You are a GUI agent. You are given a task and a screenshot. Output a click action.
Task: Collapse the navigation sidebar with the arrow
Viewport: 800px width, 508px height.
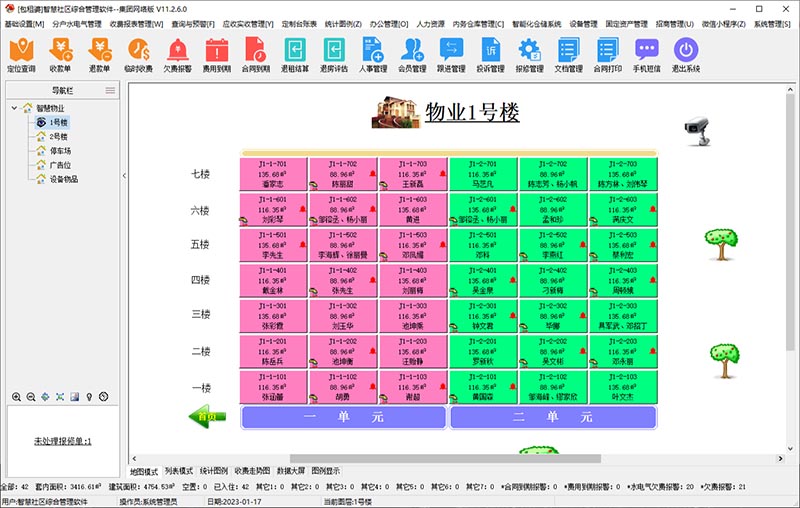(x=124, y=175)
